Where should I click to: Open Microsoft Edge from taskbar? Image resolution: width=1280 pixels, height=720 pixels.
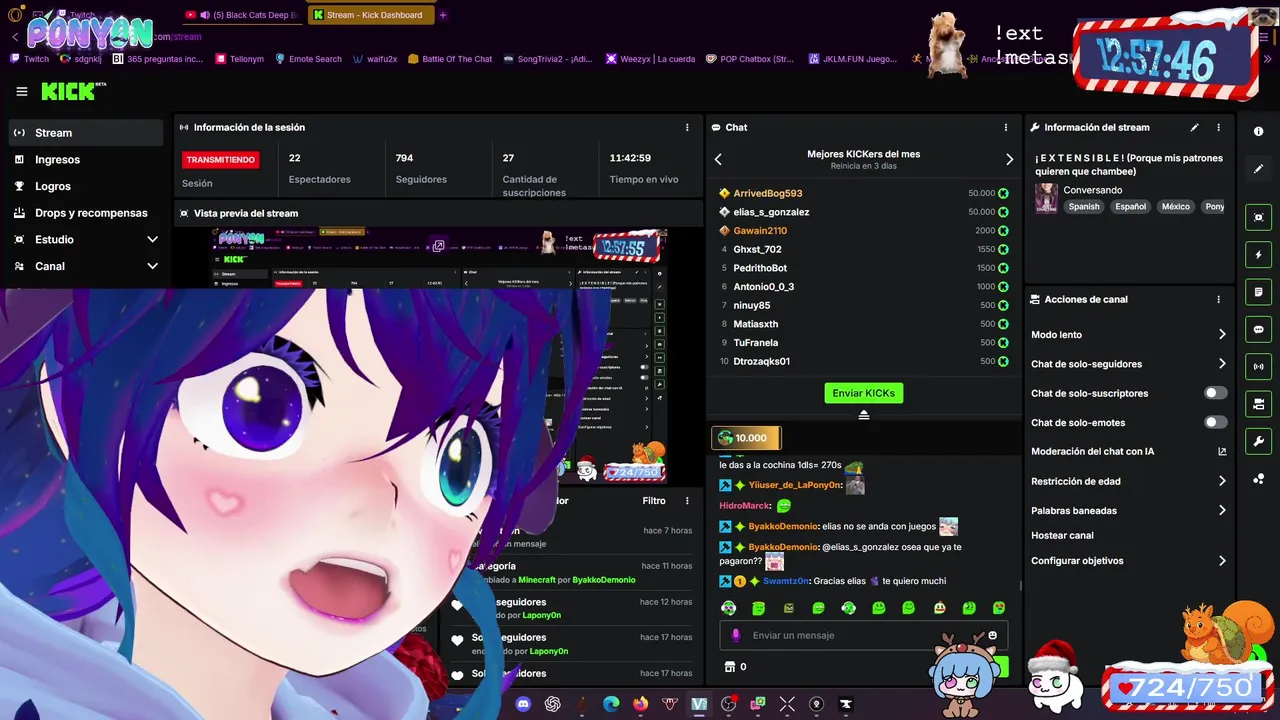[x=611, y=704]
